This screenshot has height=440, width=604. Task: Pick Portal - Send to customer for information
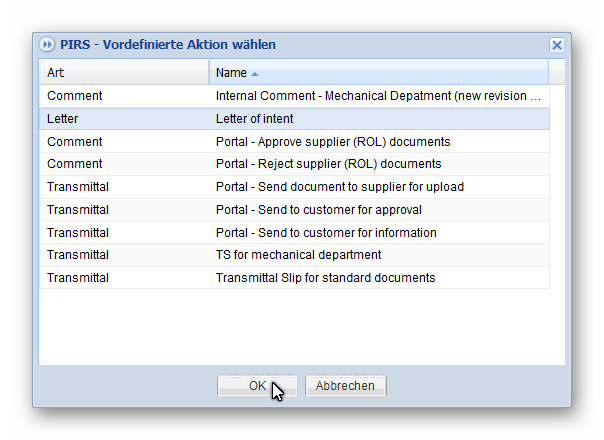(326, 233)
